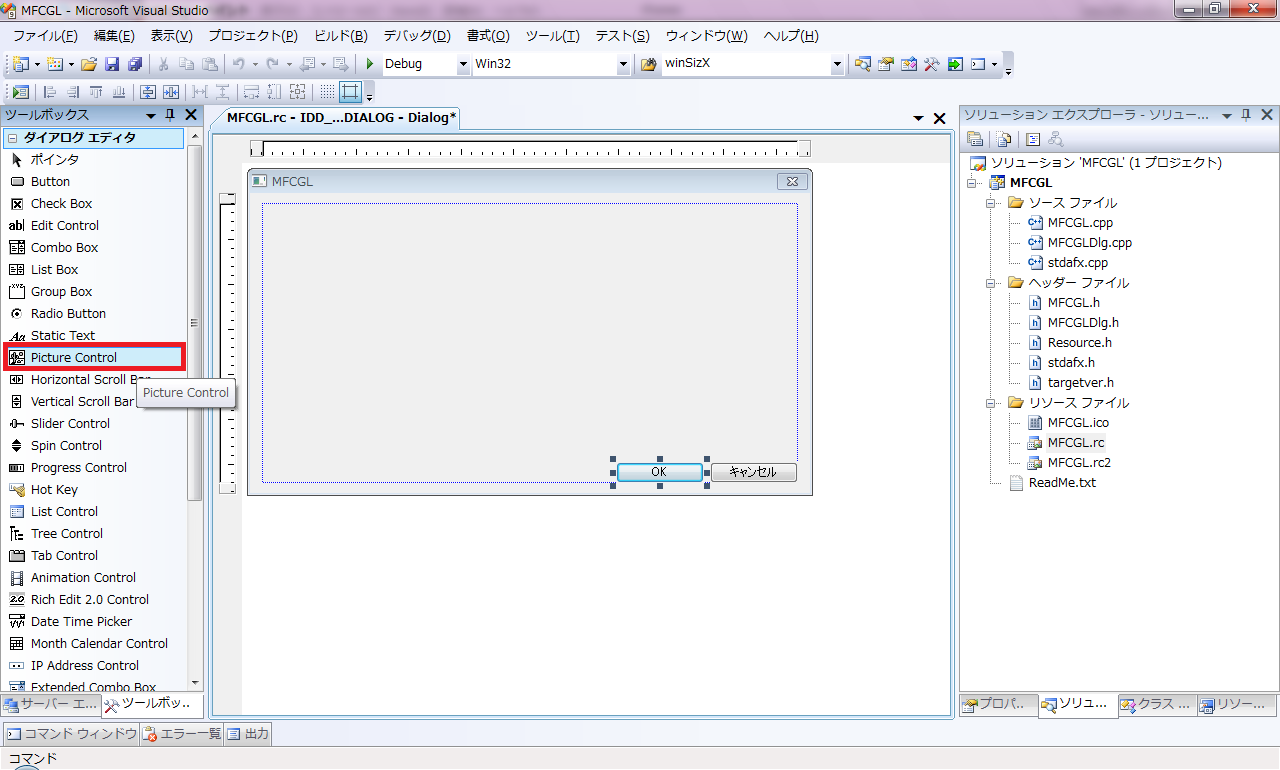1280x770 pixels.
Task: Click the OK button on the MFCGL dialog
Action: [660, 471]
